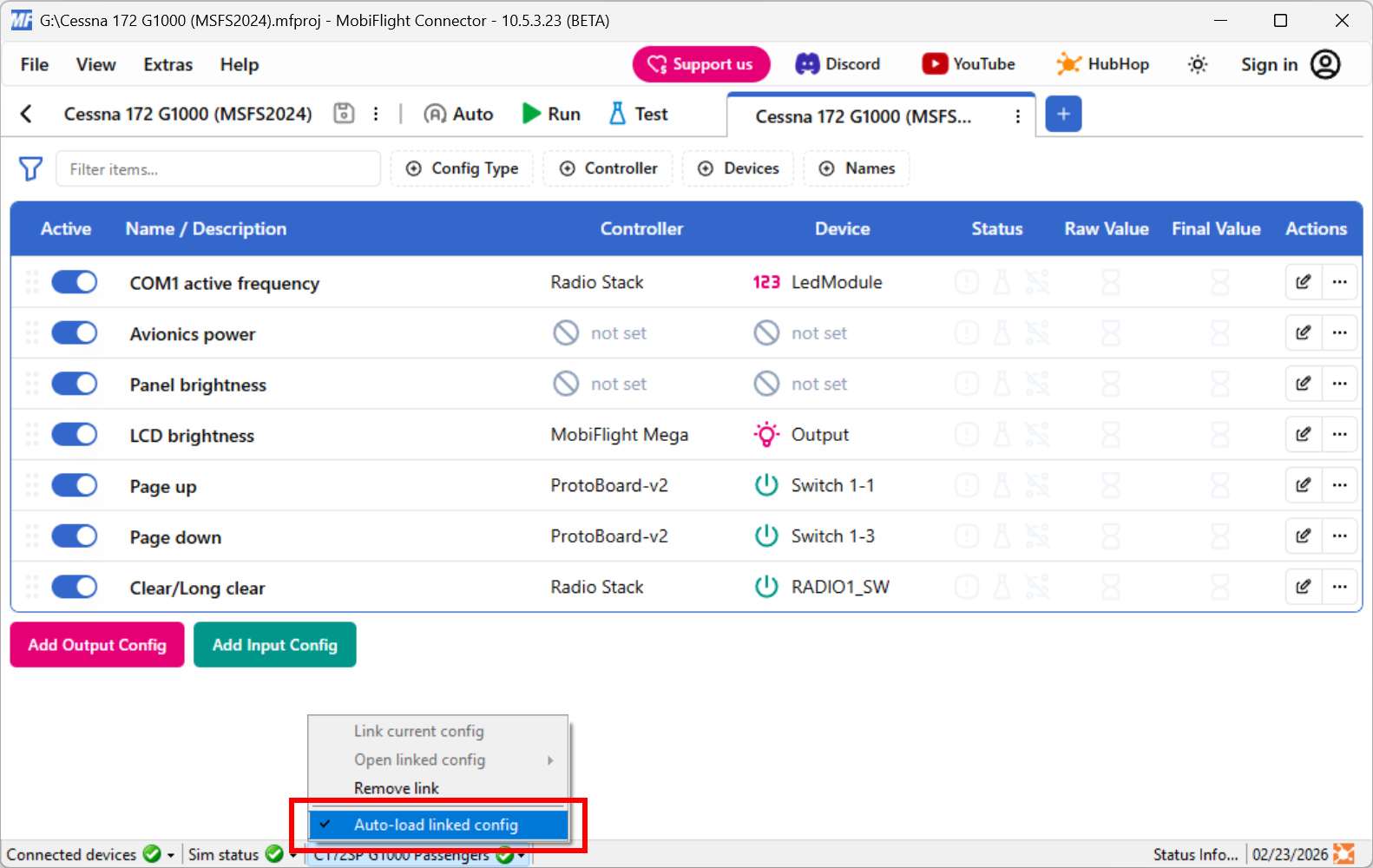Click the Filter items text field
This screenshot has width=1373, height=868.
218,169
